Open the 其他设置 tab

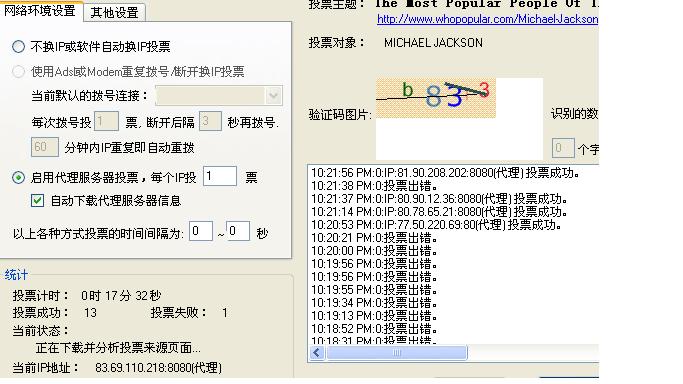point(115,12)
